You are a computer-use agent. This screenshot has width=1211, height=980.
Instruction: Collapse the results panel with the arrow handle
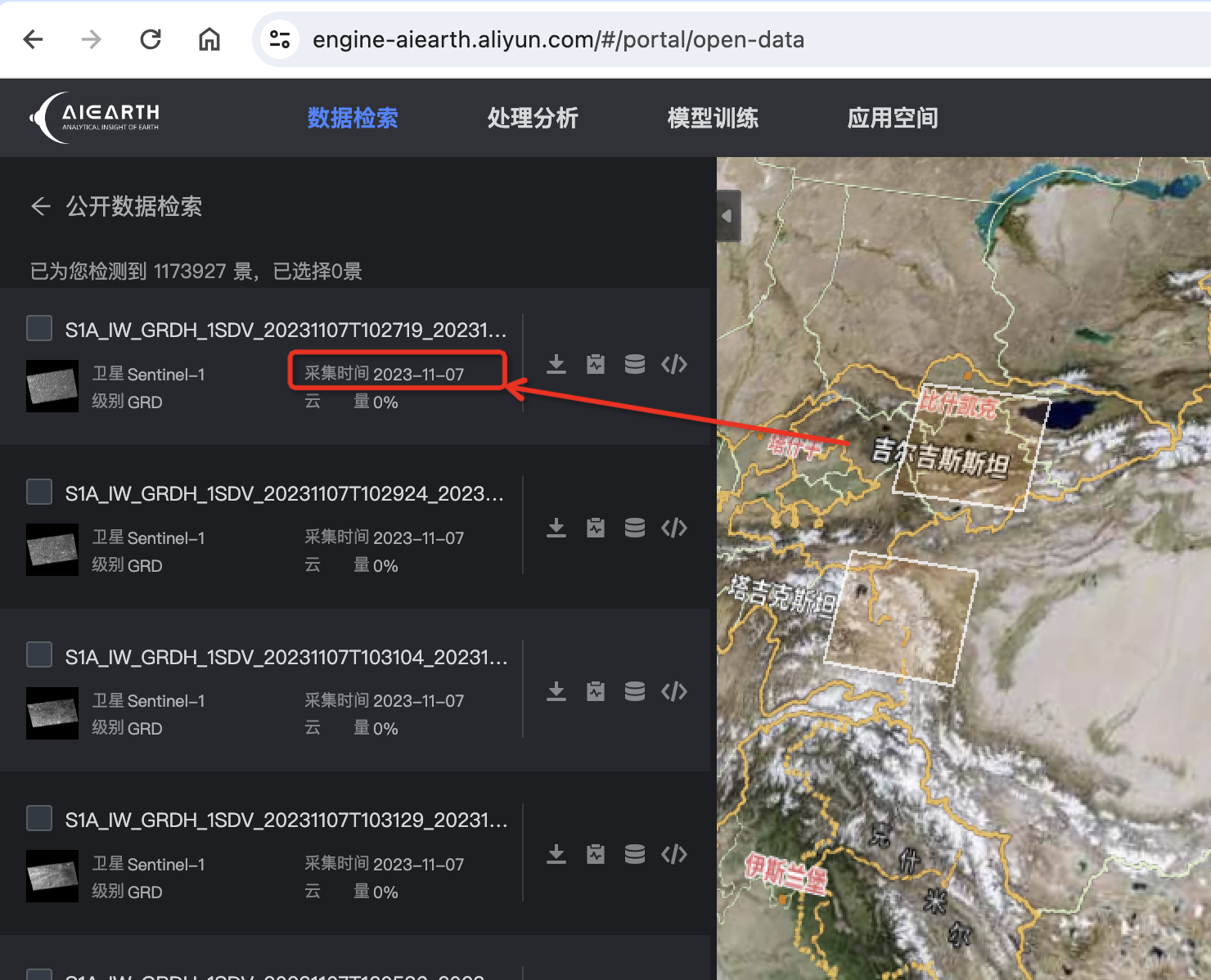coord(727,216)
